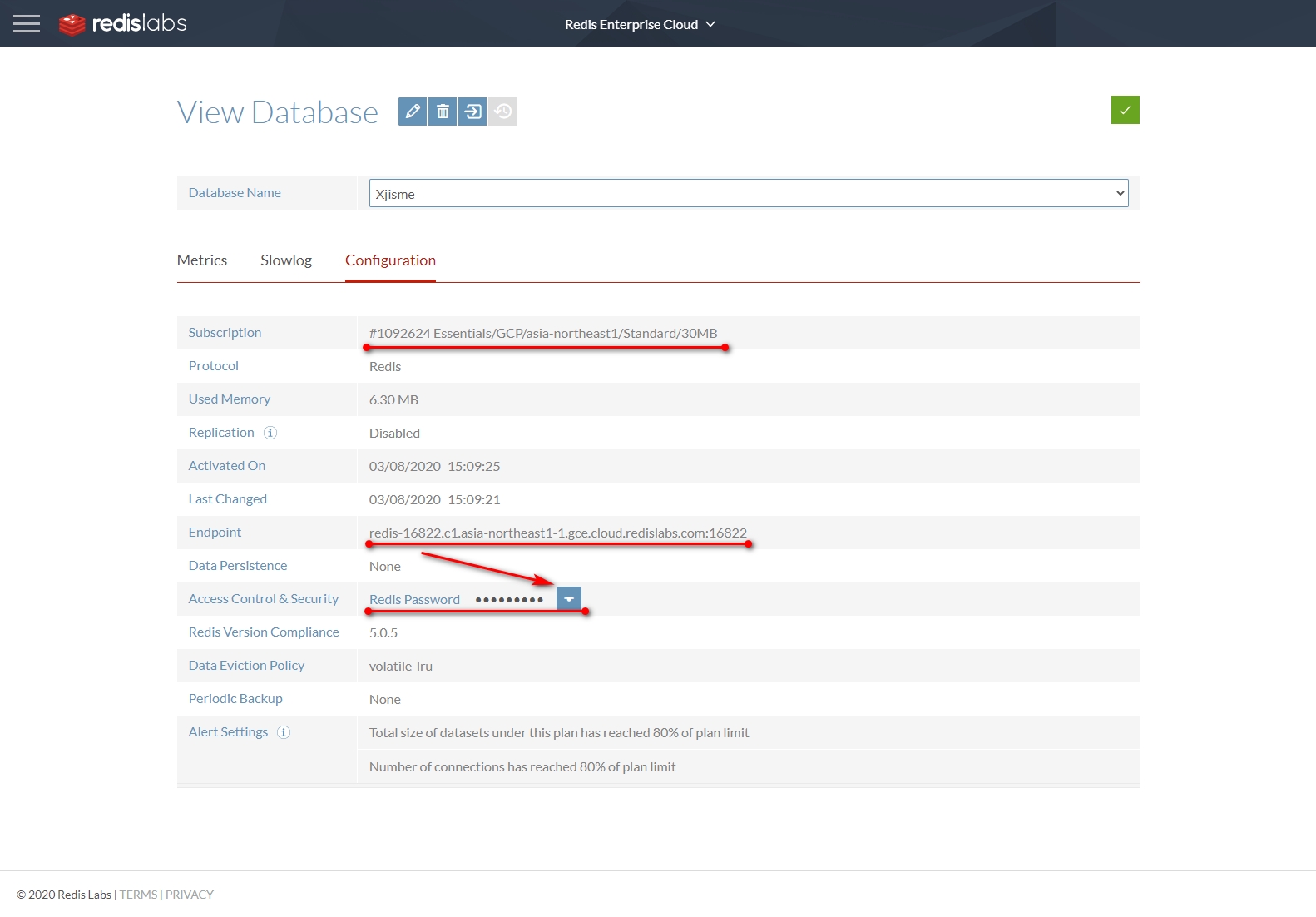Click the Replication info icon
This screenshot has height=917, width=1316.
(x=270, y=433)
